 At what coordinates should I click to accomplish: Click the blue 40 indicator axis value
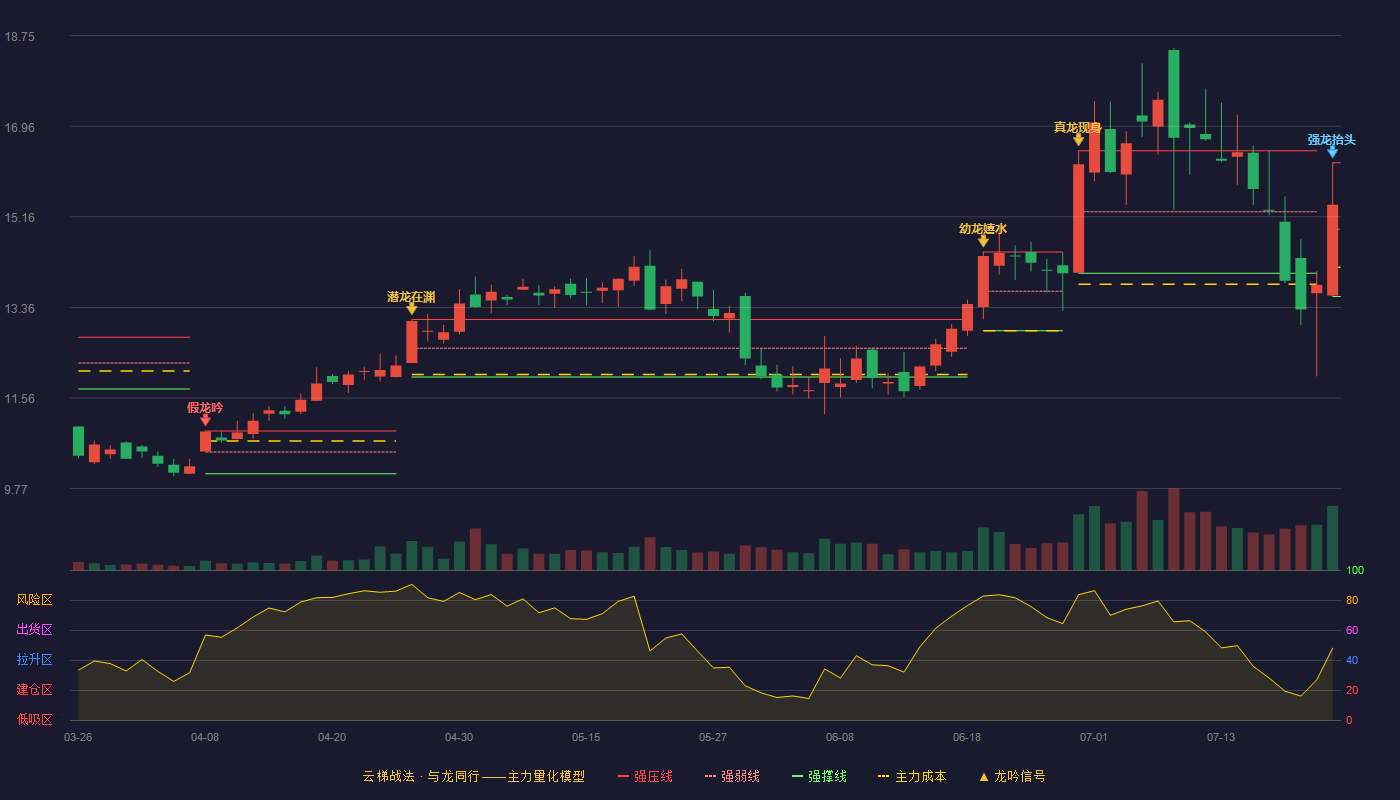(x=1352, y=660)
